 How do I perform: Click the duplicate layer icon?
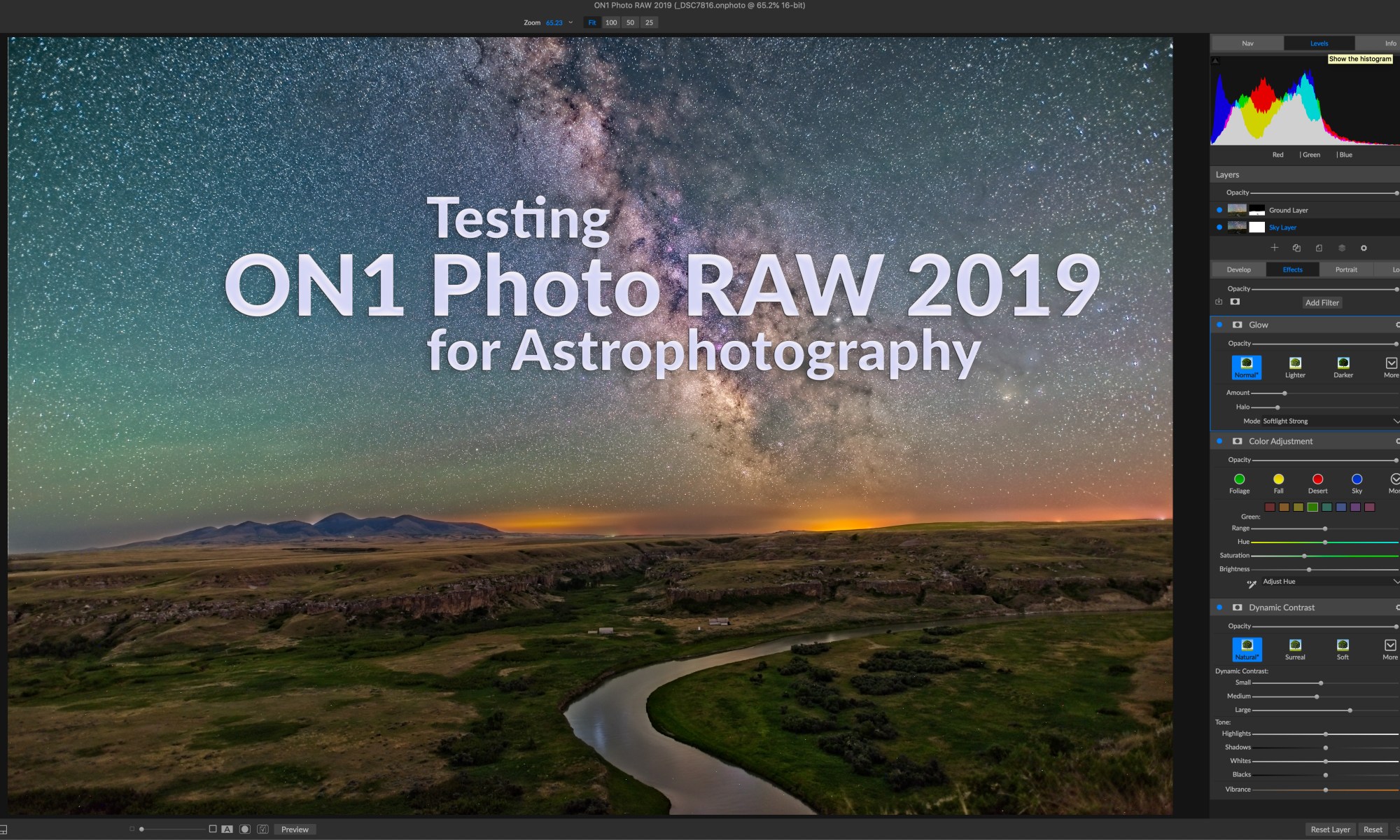(1296, 248)
